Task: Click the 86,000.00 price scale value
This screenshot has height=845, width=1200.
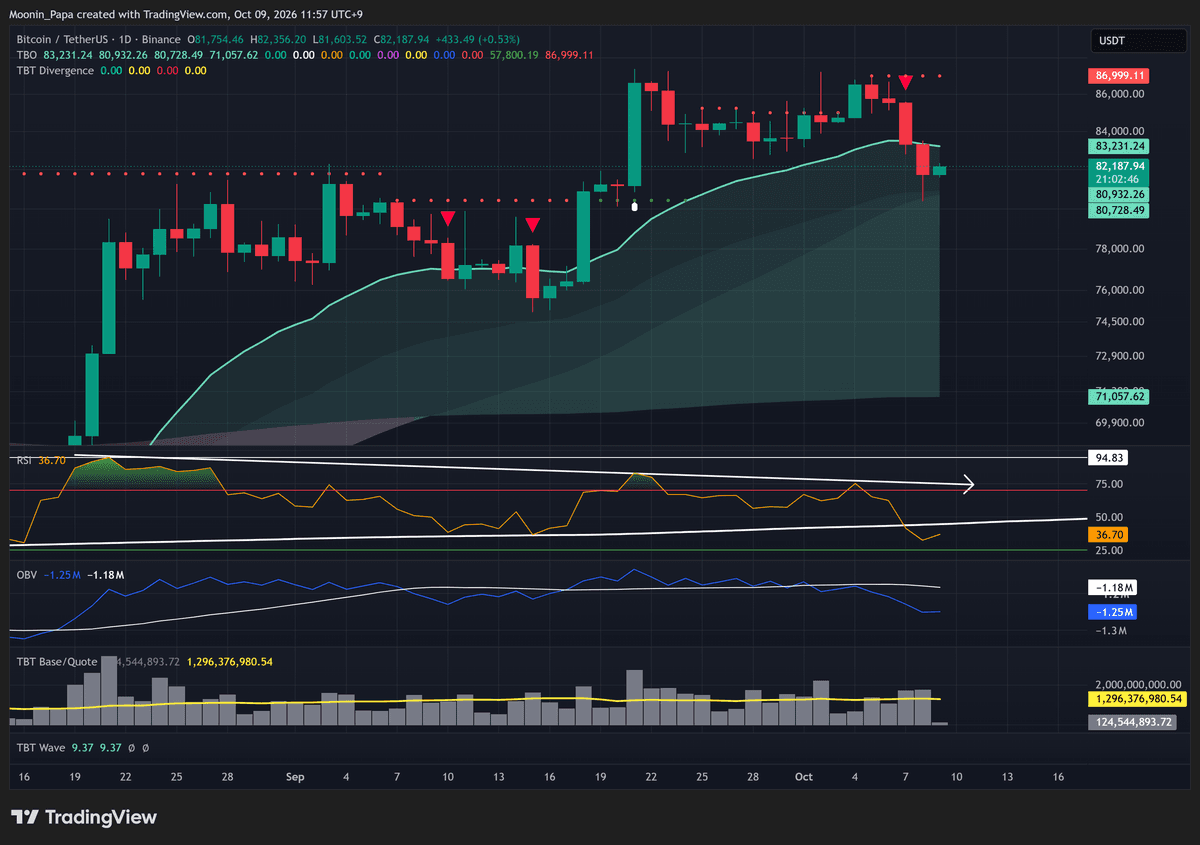Action: coord(1120,94)
